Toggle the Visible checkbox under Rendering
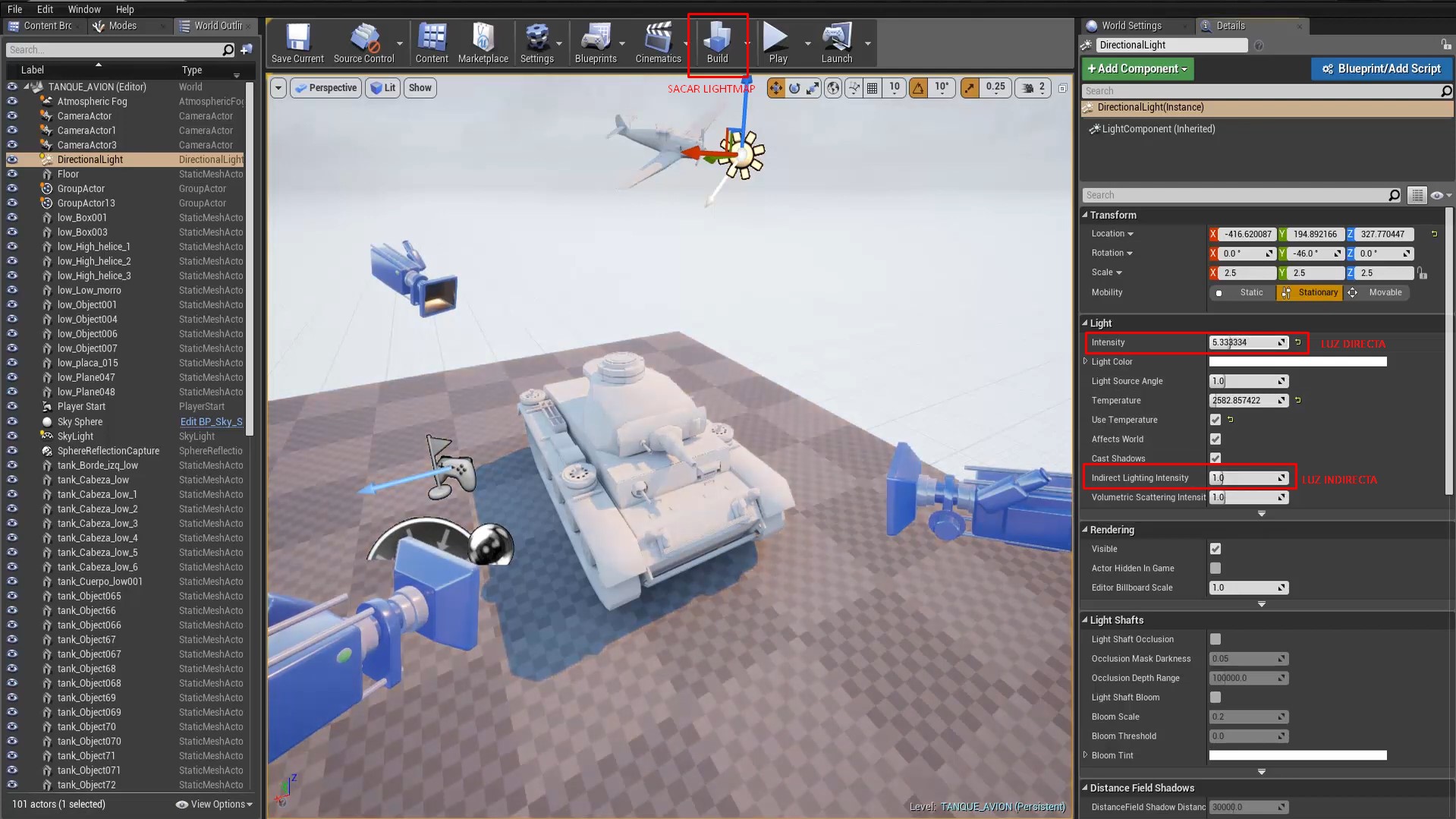The width and height of the screenshot is (1456, 819). (1215, 549)
